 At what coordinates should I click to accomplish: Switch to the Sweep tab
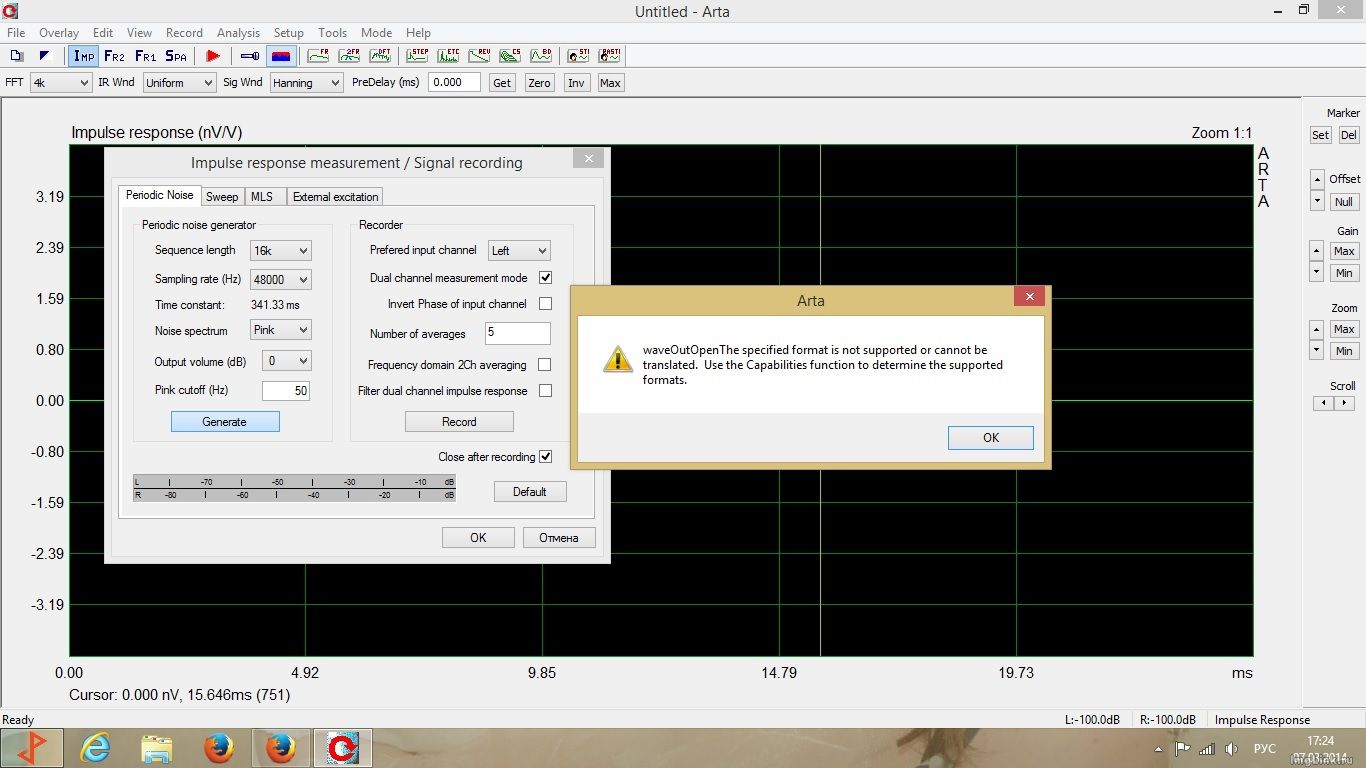coord(222,197)
